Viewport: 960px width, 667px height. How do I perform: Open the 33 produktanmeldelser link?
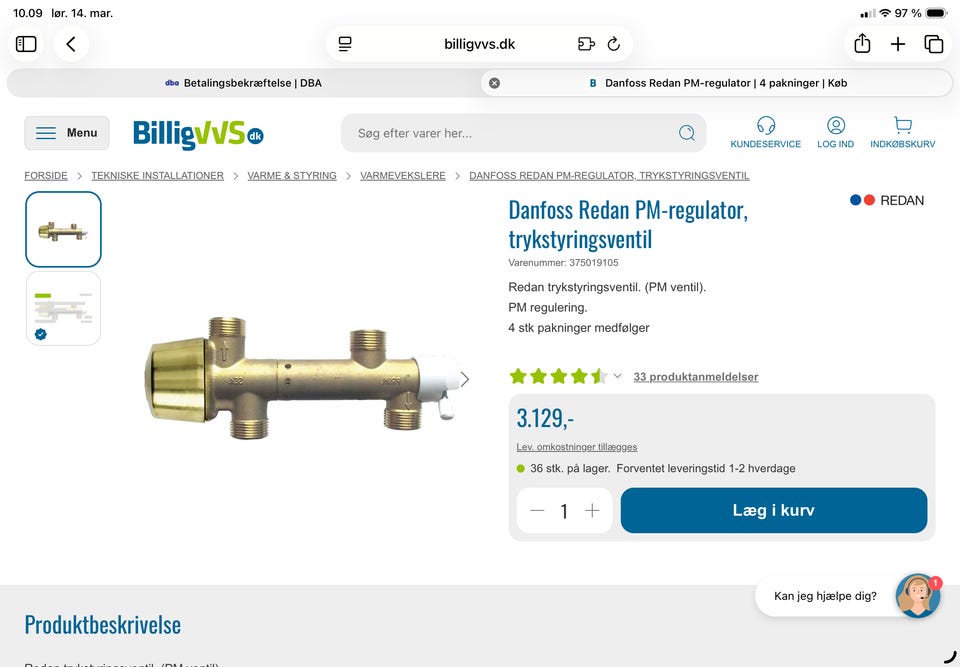(x=696, y=377)
